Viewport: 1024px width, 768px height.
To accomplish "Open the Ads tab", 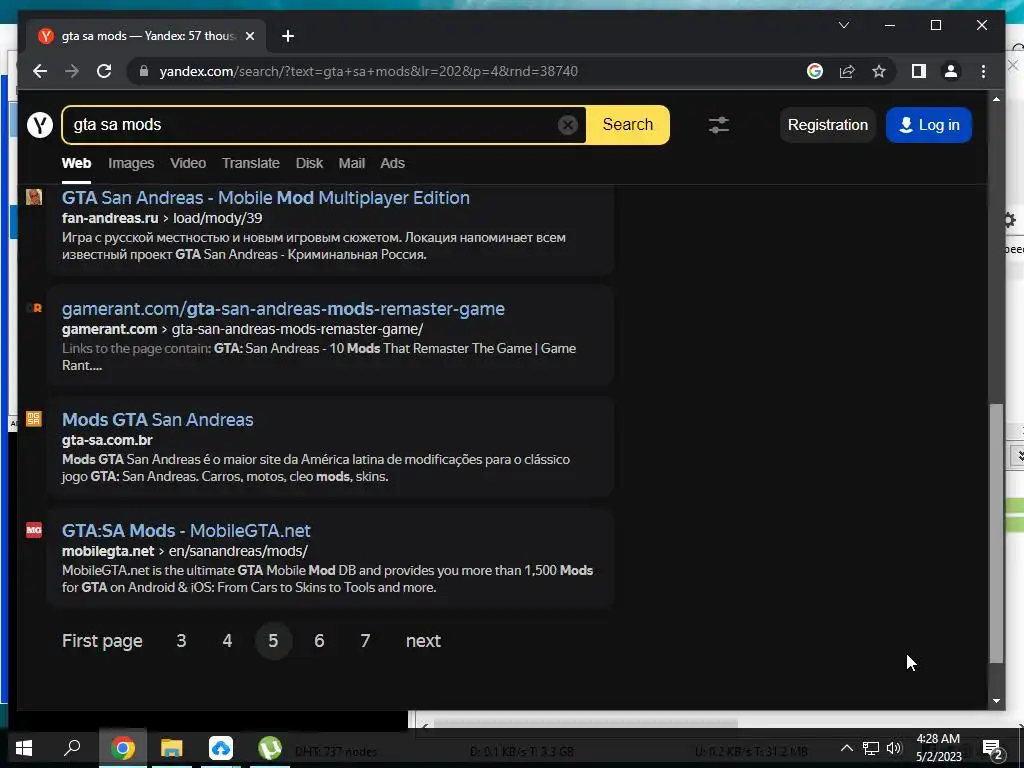I will 392,163.
